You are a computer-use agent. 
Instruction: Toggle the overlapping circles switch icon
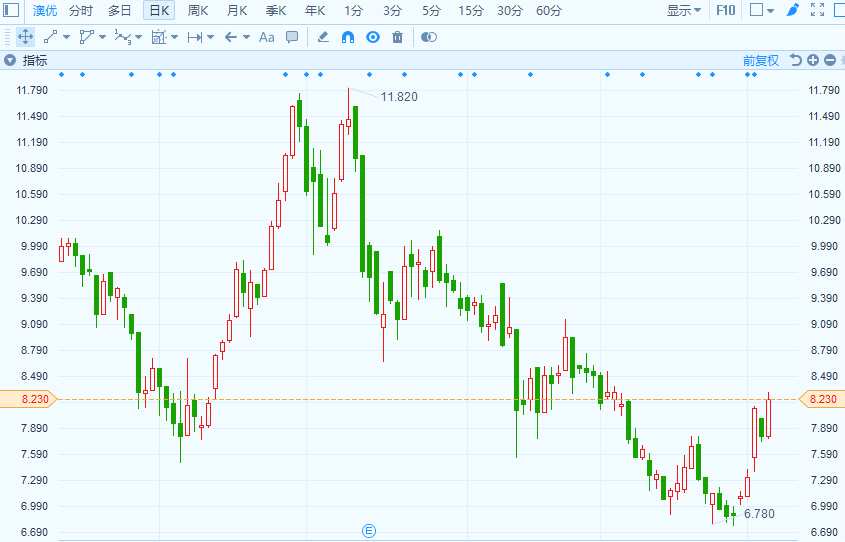(x=428, y=37)
